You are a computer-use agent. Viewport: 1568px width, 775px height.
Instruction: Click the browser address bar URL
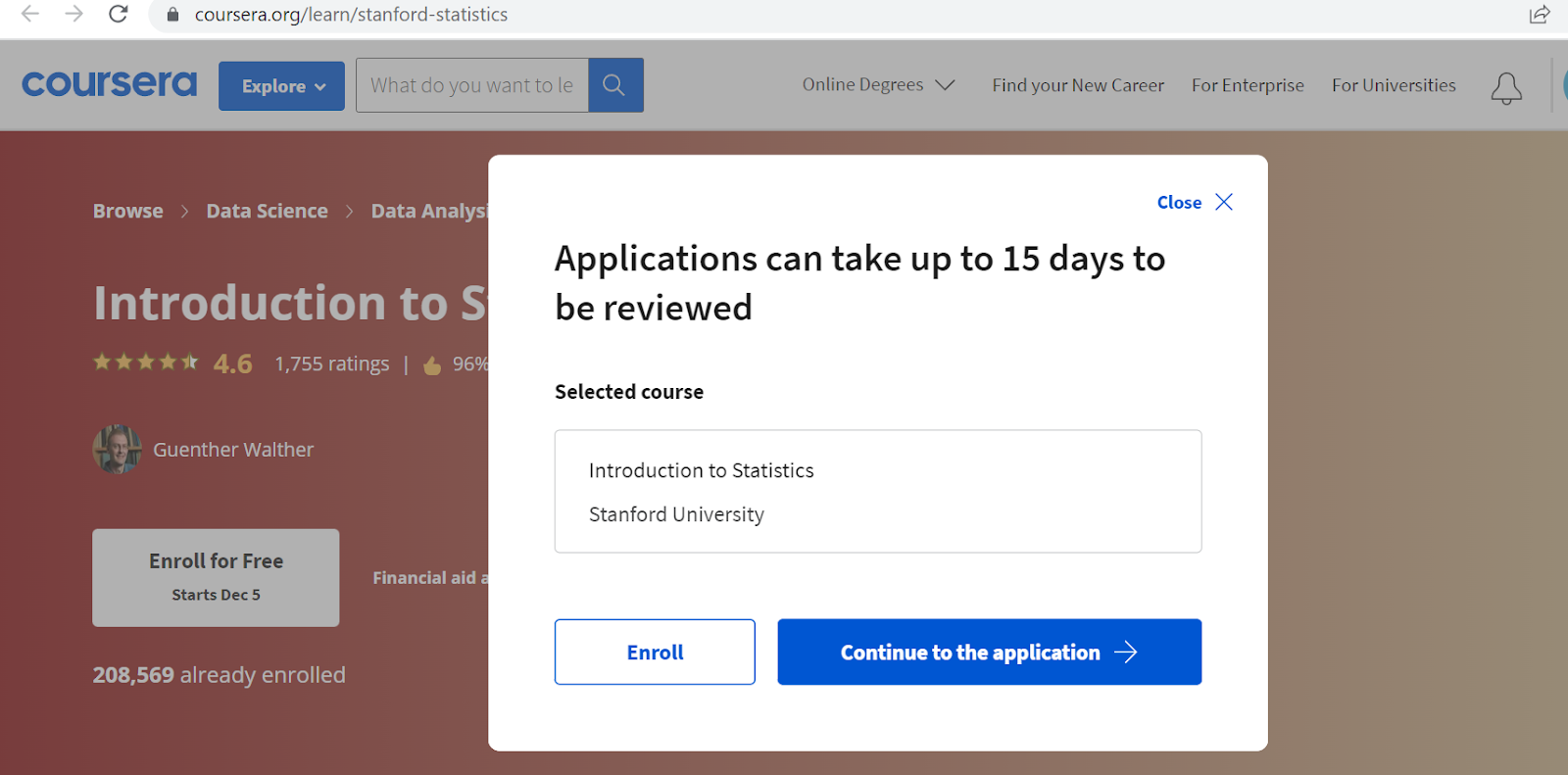[351, 15]
